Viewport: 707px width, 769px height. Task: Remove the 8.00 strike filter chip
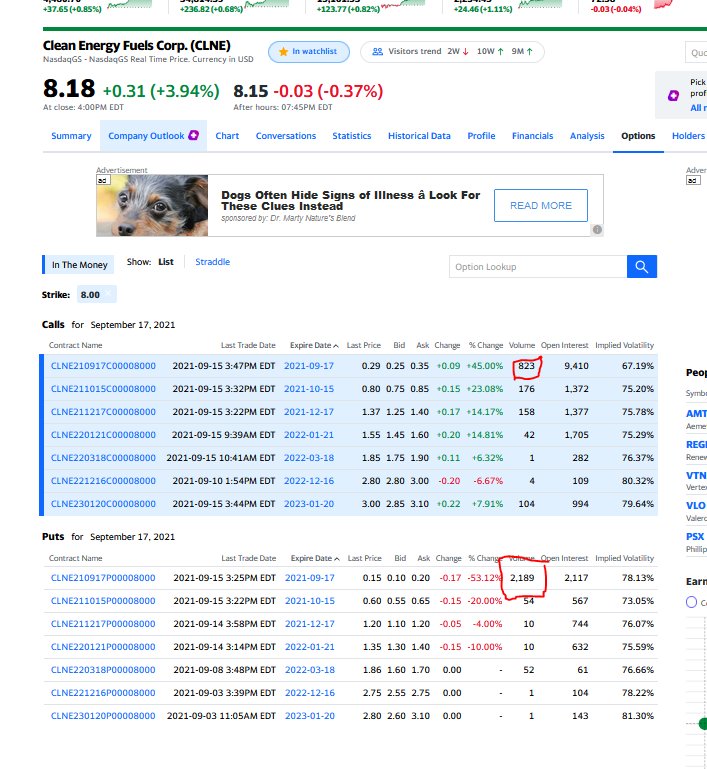click(109, 293)
